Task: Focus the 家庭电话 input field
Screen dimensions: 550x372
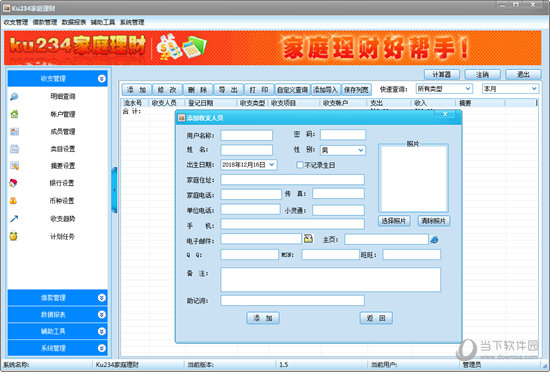Action: click(x=251, y=194)
